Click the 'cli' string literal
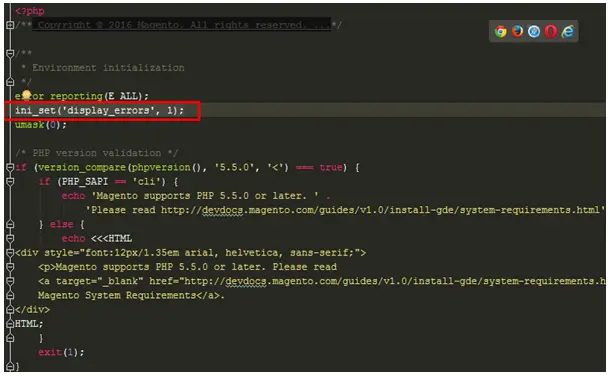614x376 pixels. click(x=146, y=182)
